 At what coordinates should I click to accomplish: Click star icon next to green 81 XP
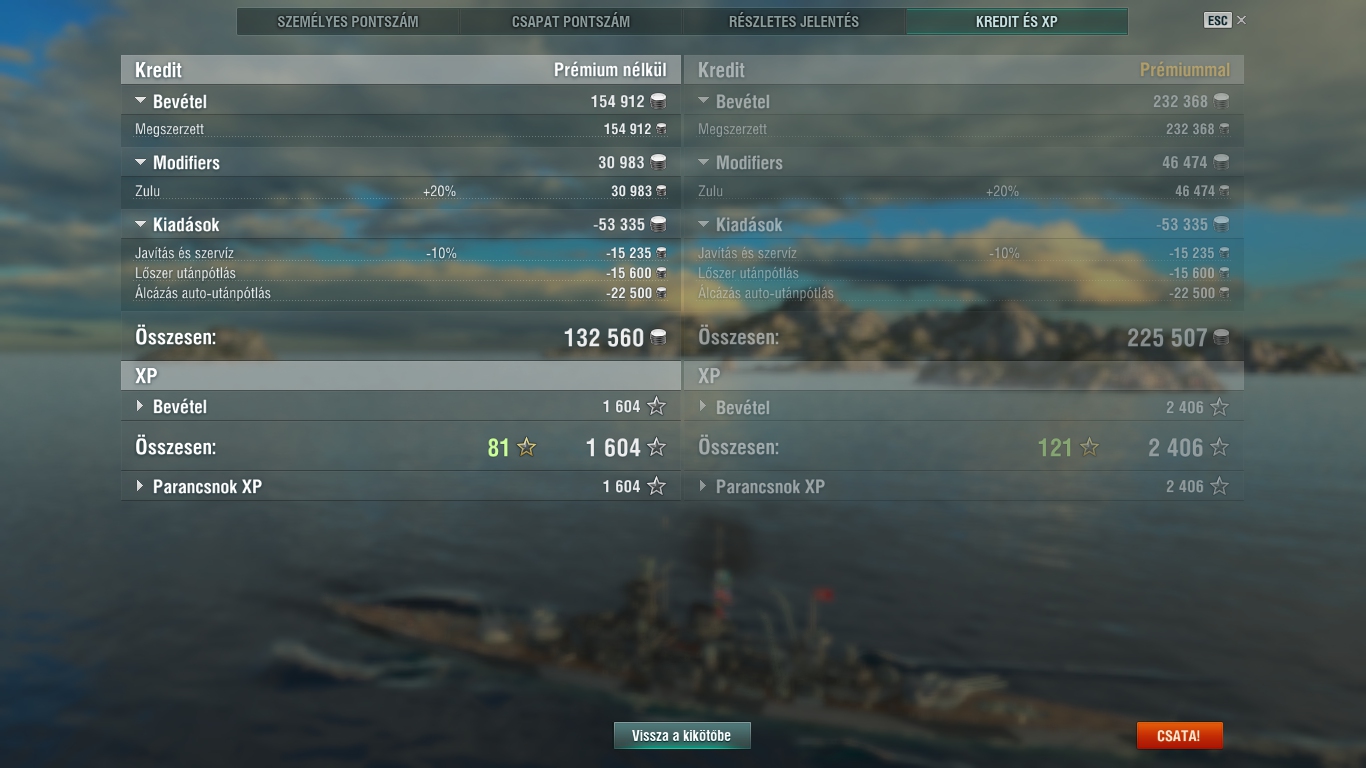click(527, 448)
